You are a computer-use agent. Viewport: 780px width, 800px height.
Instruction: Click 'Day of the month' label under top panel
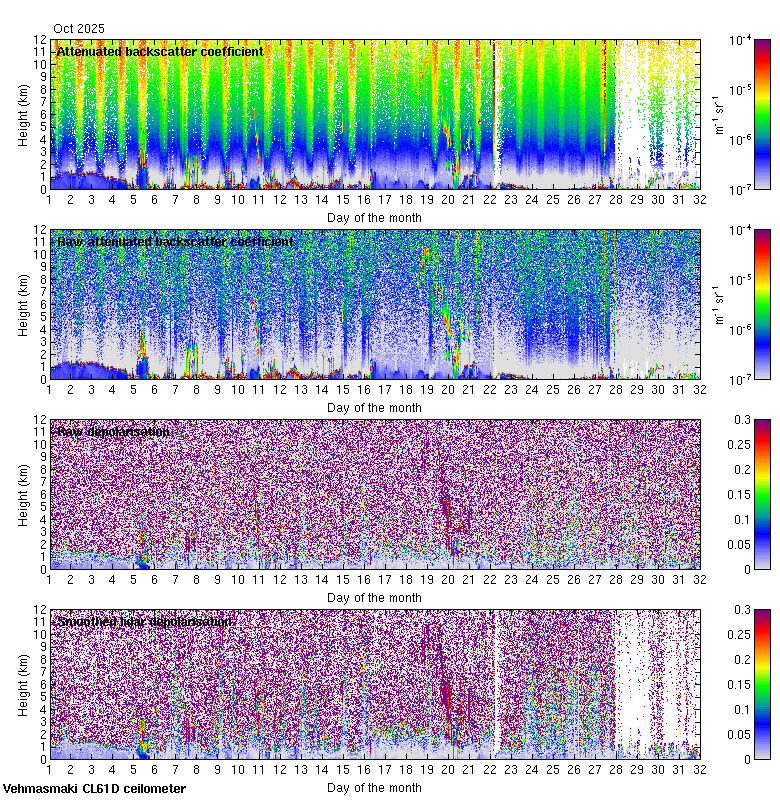point(374,218)
